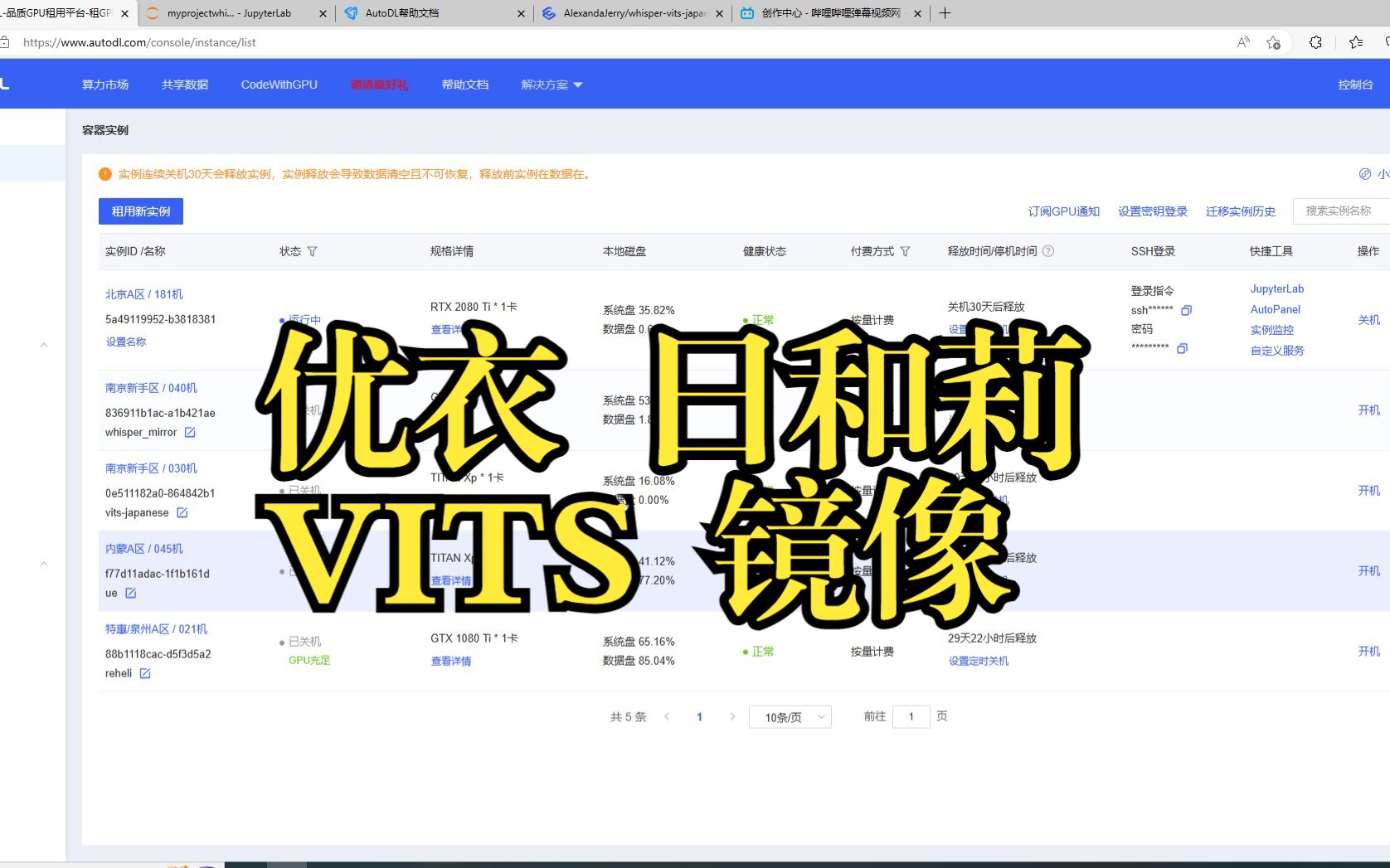Screen dimensions: 1390x868
Task: Open 迁移实例历史 link
Action: (1241, 211)
